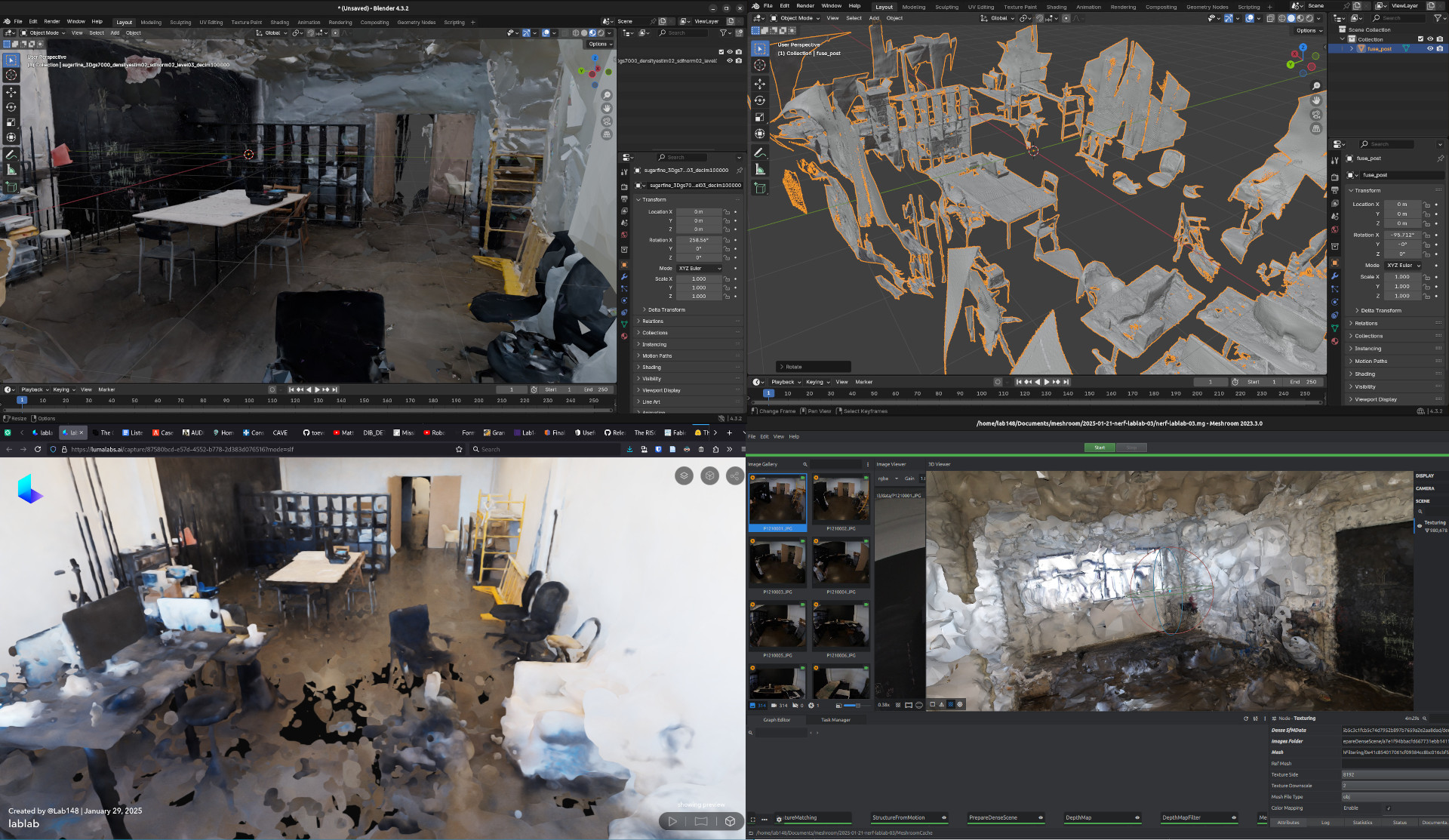This screenshot has height=840, width=1449.
Task: Click Add Cube tool in left Blender toolbar
Action: [11, 186]
